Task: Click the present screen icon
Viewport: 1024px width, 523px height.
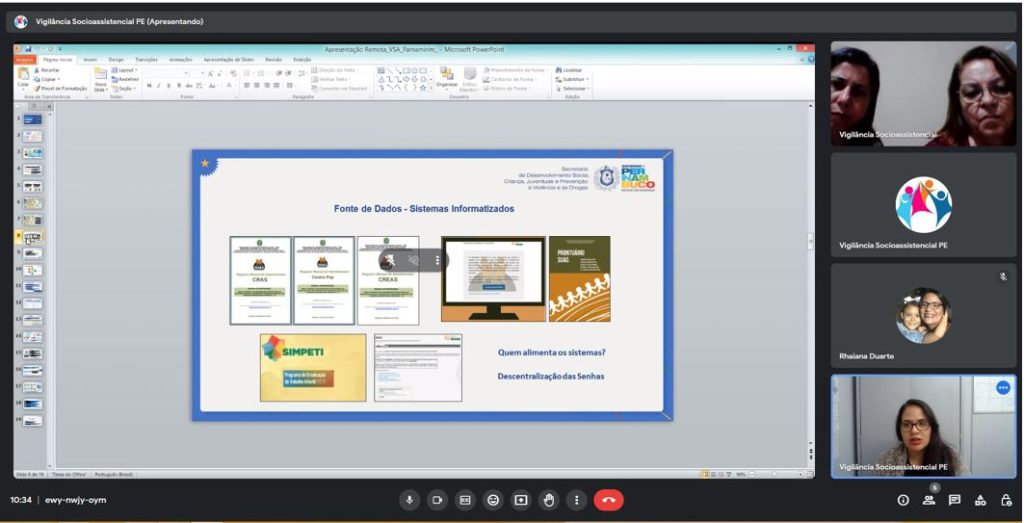Action: coord(520,500)
